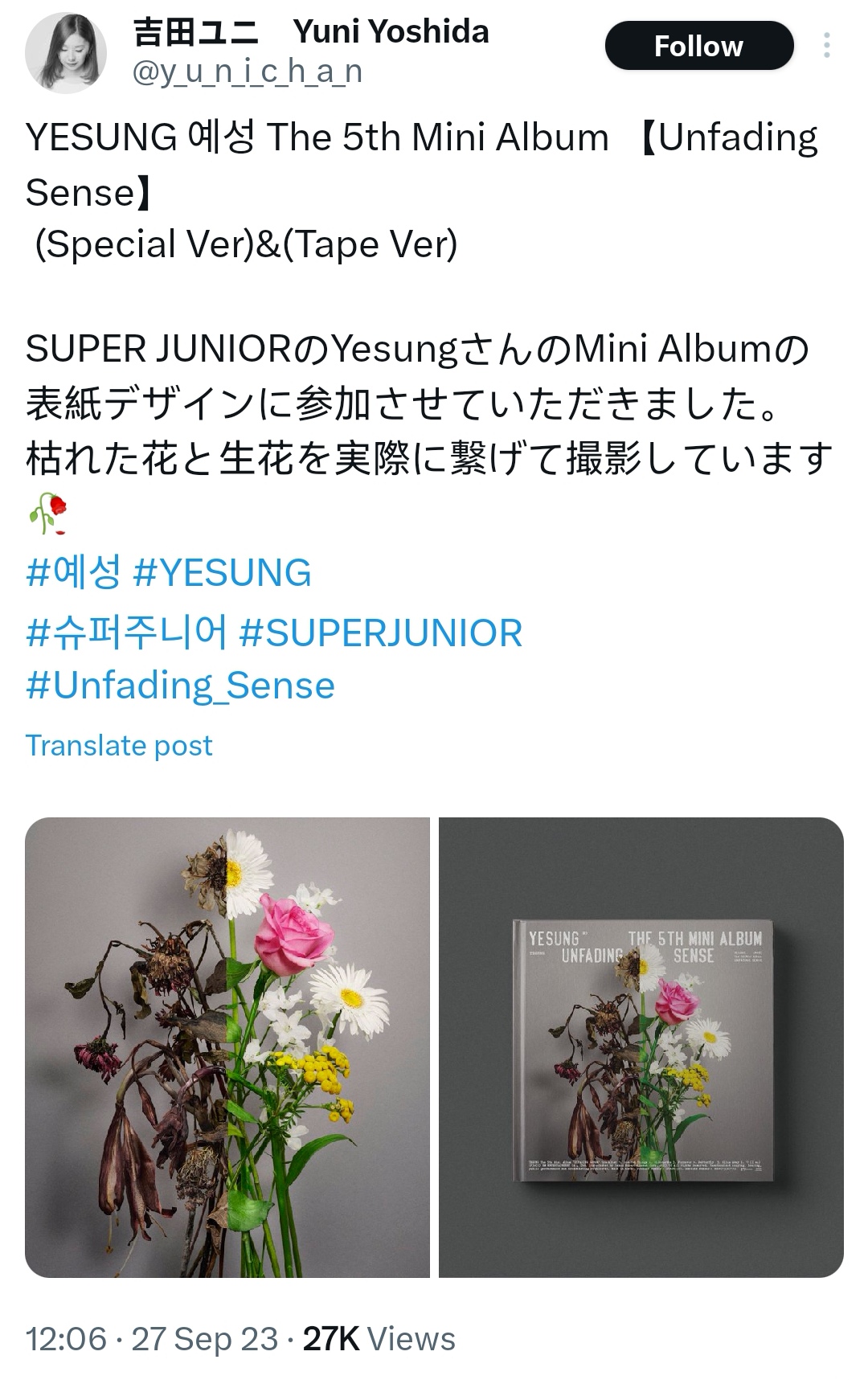Open Yuni Yoshida's profile avatar
This screenshot has height=1380, width=868.
point(65,53)
